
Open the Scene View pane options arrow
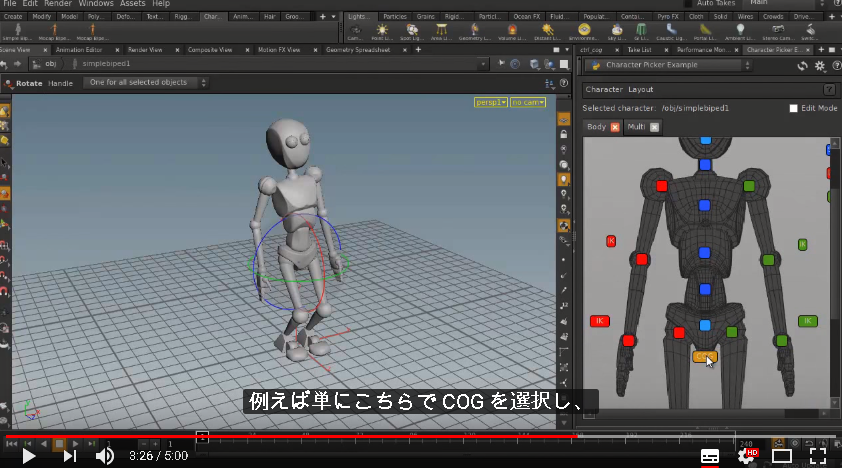click(567, 50)
